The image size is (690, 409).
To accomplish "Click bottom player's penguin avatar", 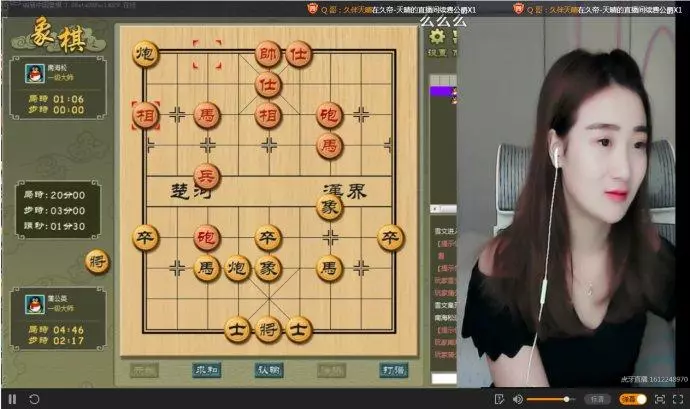I will click(35, 304).
